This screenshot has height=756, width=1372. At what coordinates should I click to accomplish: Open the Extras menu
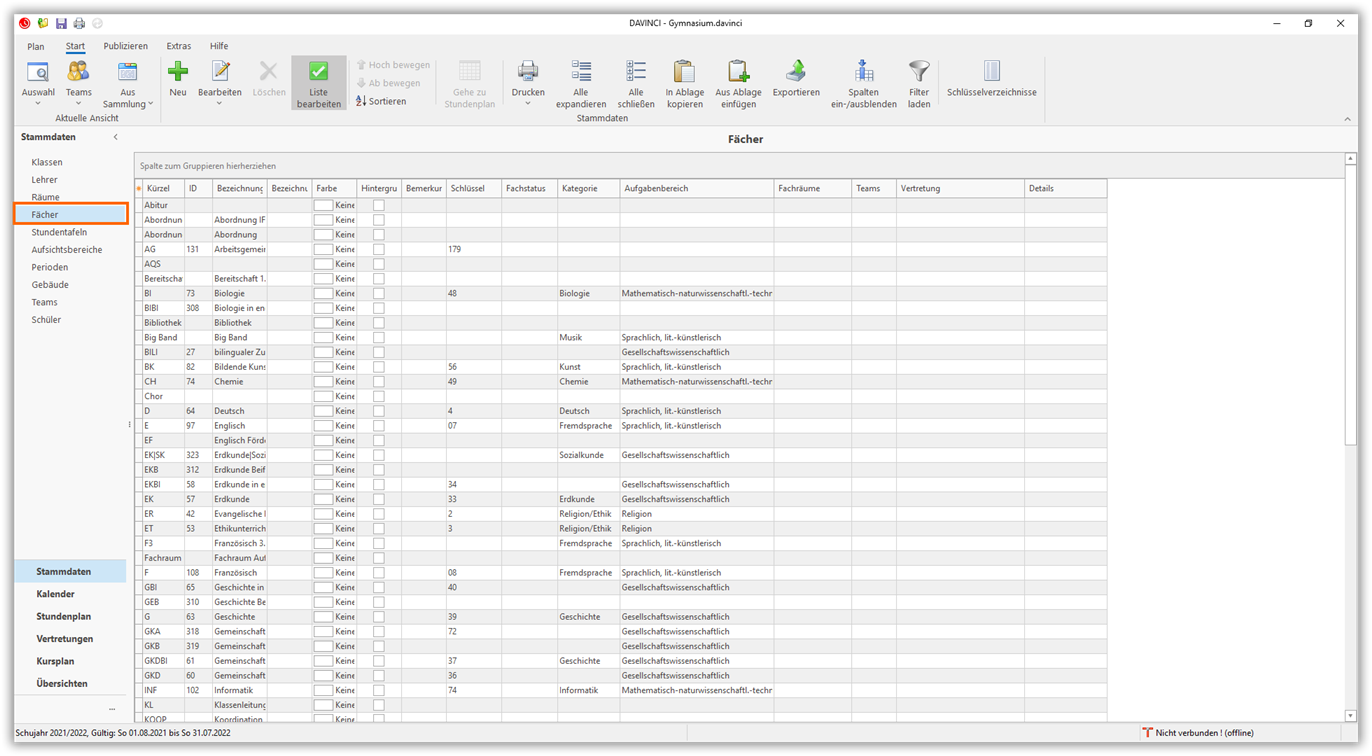[179, 46]
